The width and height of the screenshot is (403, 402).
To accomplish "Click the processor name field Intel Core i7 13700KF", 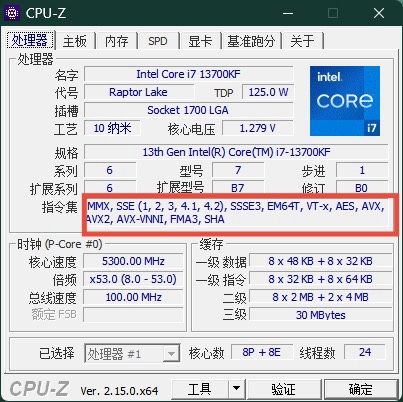I will tap(189, 74).
